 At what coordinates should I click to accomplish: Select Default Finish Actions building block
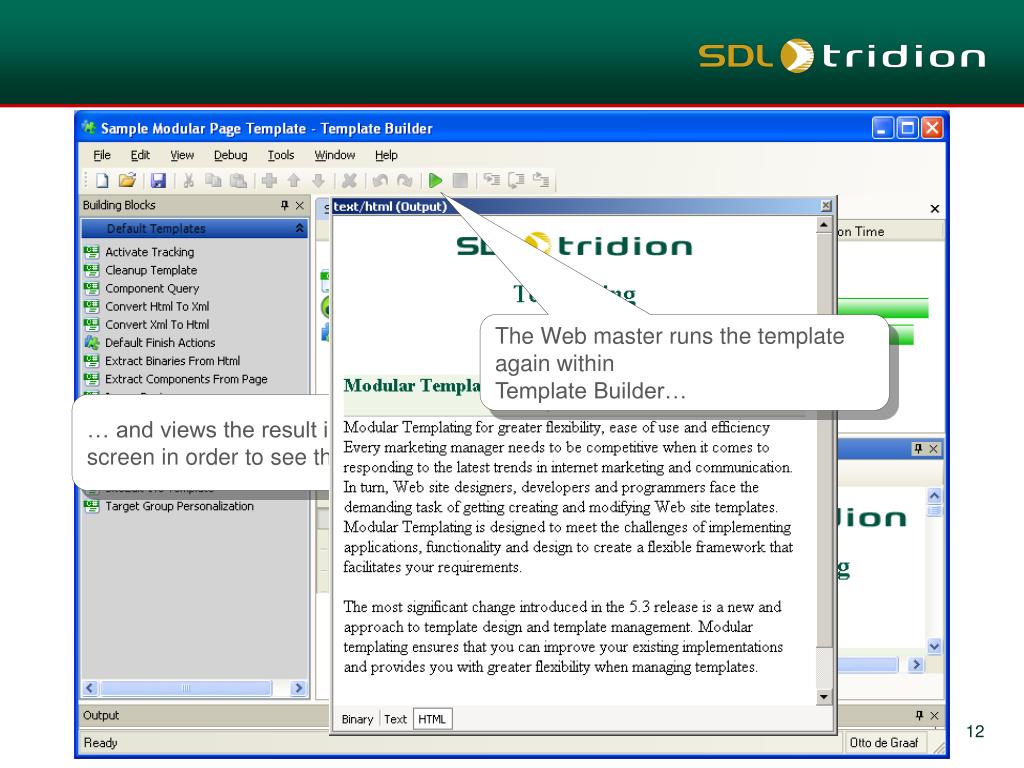160,343
